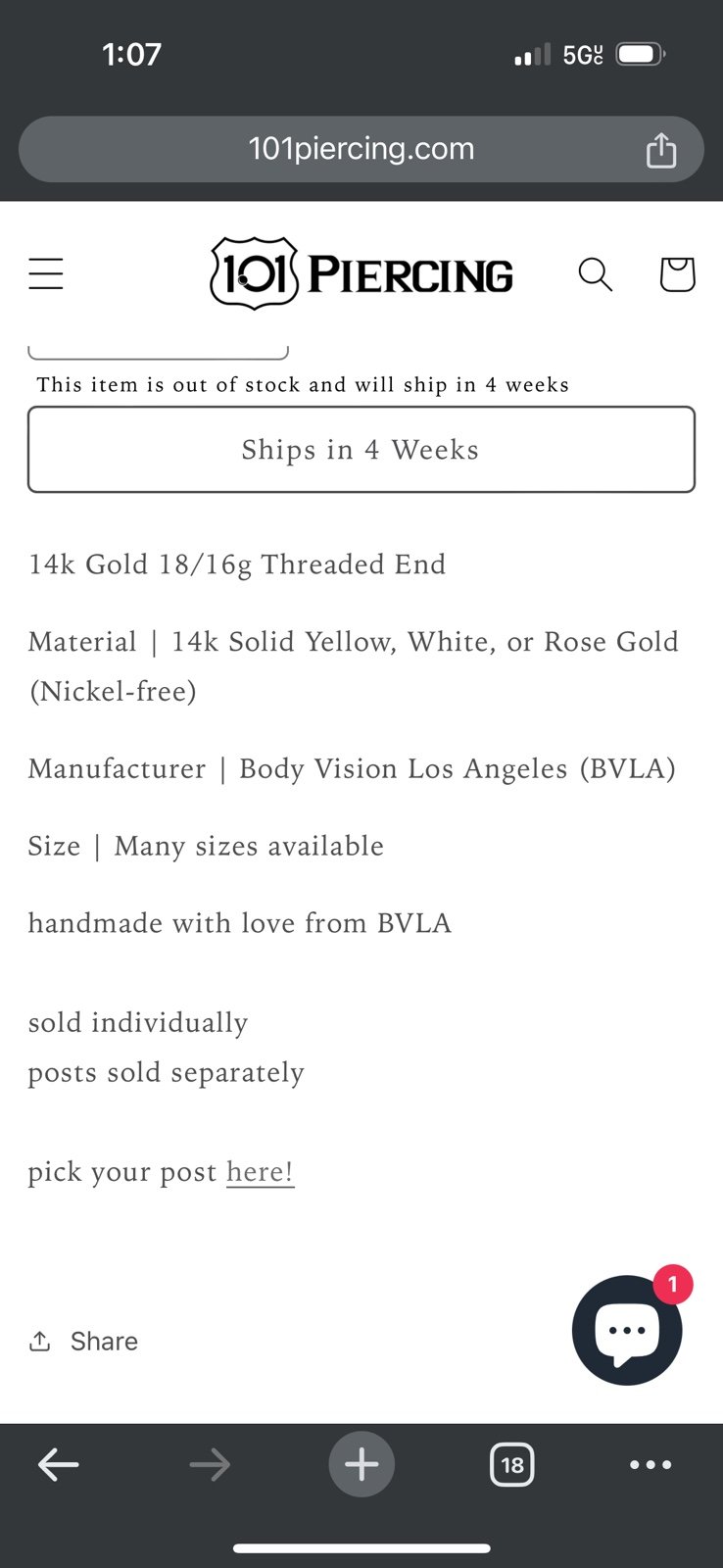Tap the 101piercing.com address bar
Viewport: 723px width, 1568px height.
[x=361, y=149]
